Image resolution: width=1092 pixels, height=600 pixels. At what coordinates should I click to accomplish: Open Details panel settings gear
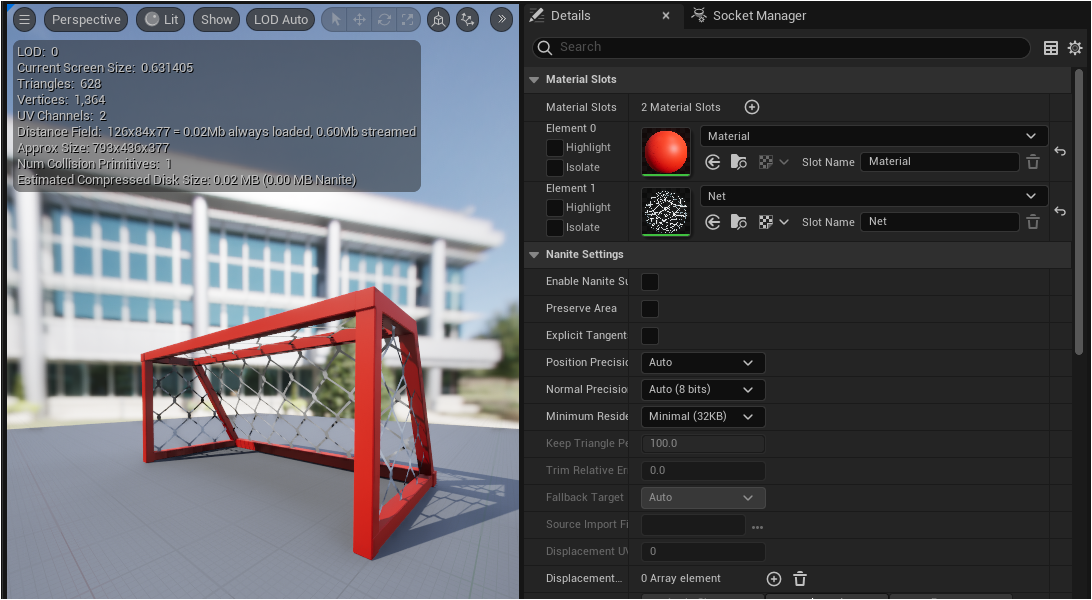(1075, 48)
